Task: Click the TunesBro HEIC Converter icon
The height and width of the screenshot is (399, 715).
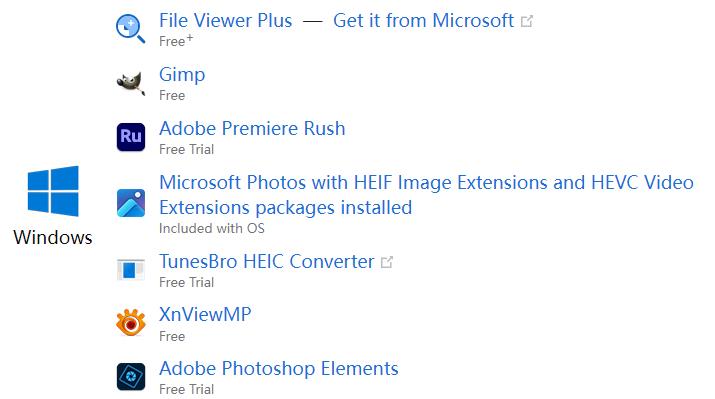Action: point(131,269)
